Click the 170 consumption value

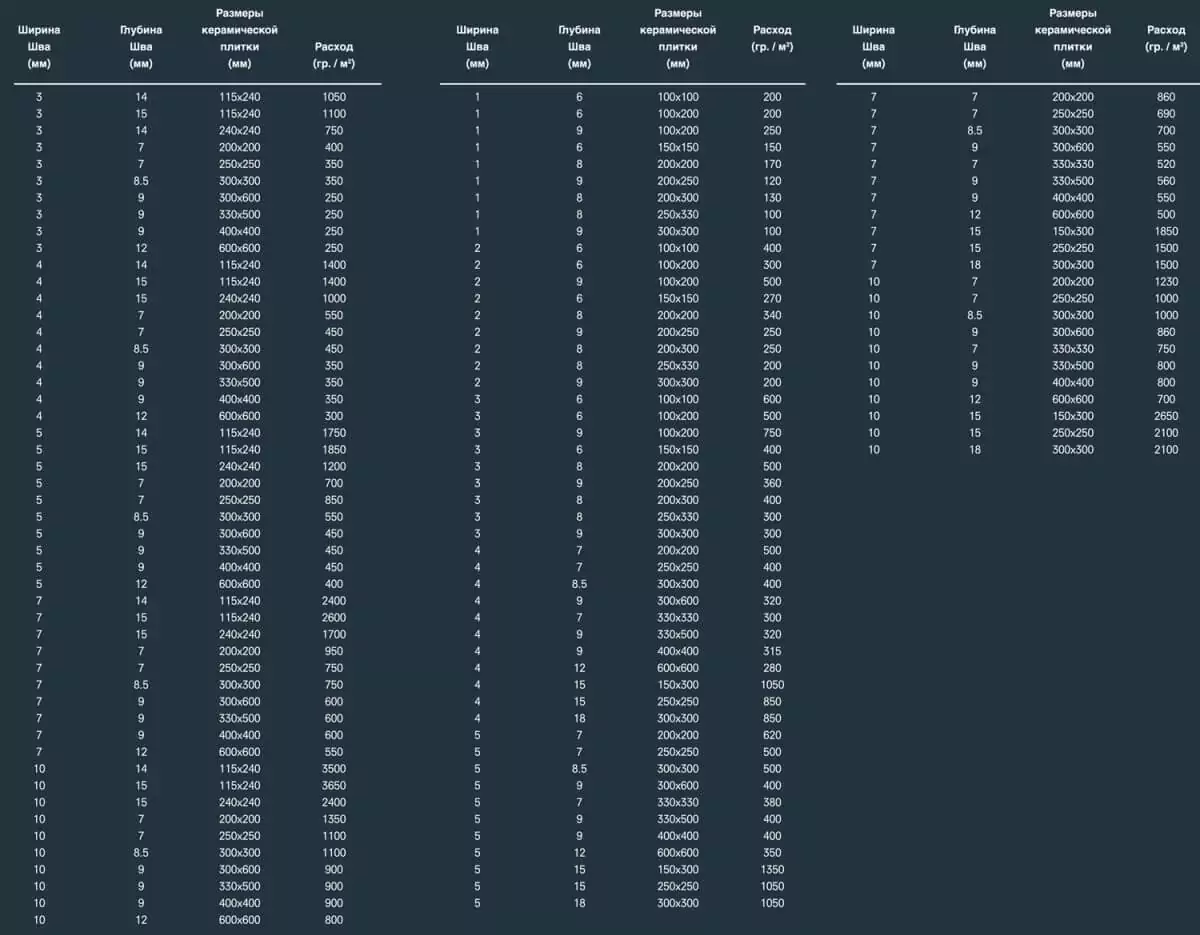point(772,164)
